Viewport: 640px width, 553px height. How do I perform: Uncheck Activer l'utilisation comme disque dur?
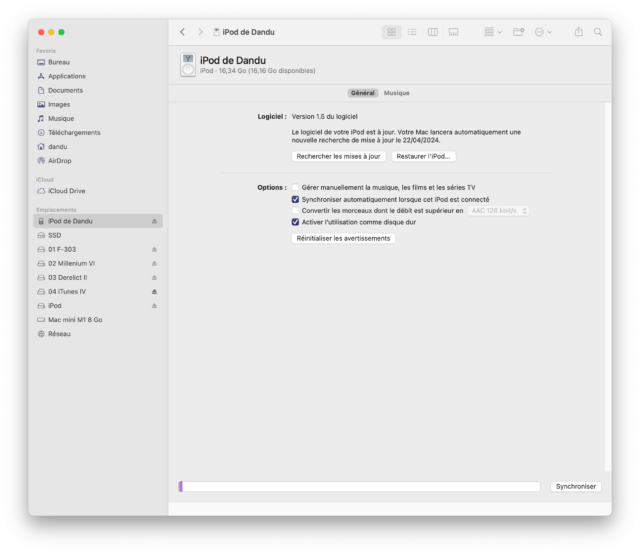tap(295, 222)
